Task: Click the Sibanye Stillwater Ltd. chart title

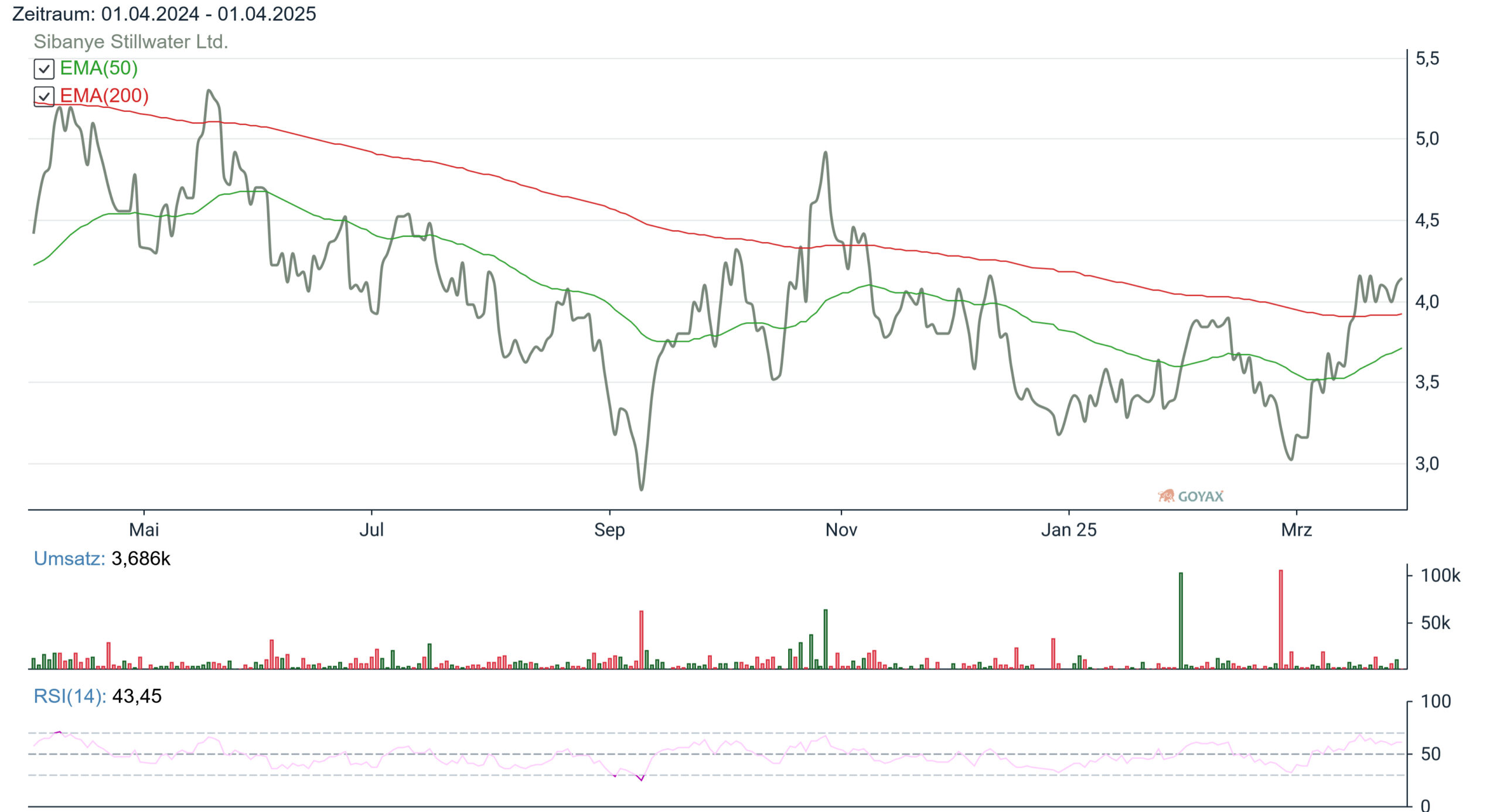Action: tap(131, 42)
